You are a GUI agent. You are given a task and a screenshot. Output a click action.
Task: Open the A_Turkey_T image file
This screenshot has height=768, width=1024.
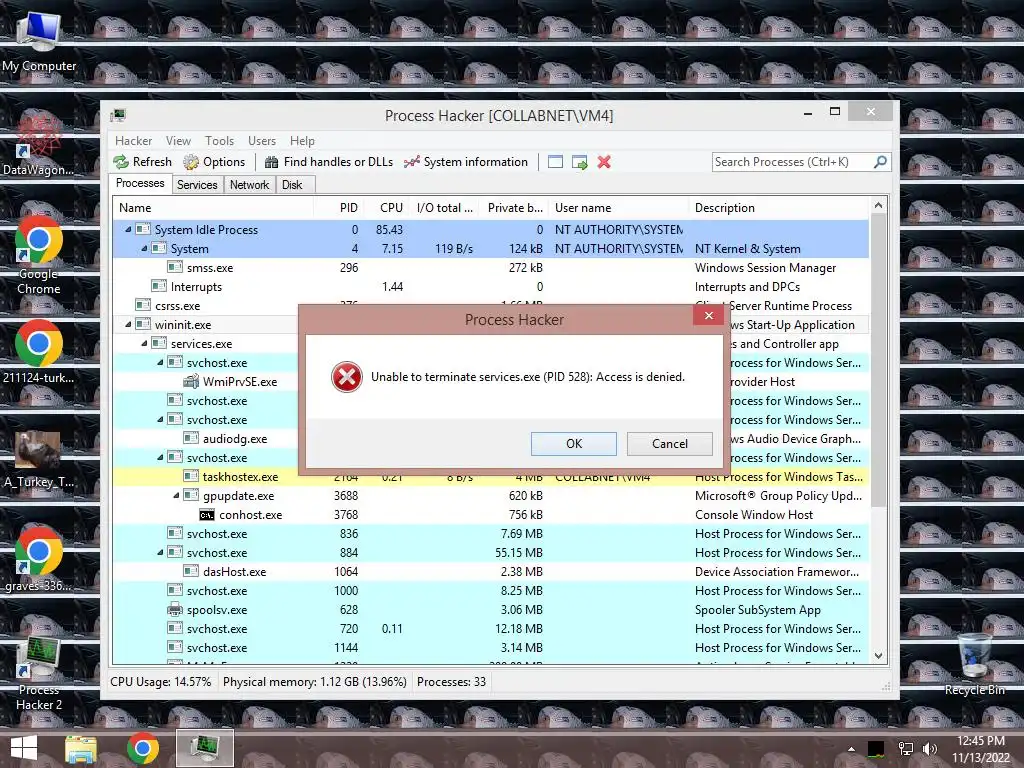(x=38, y=459)
